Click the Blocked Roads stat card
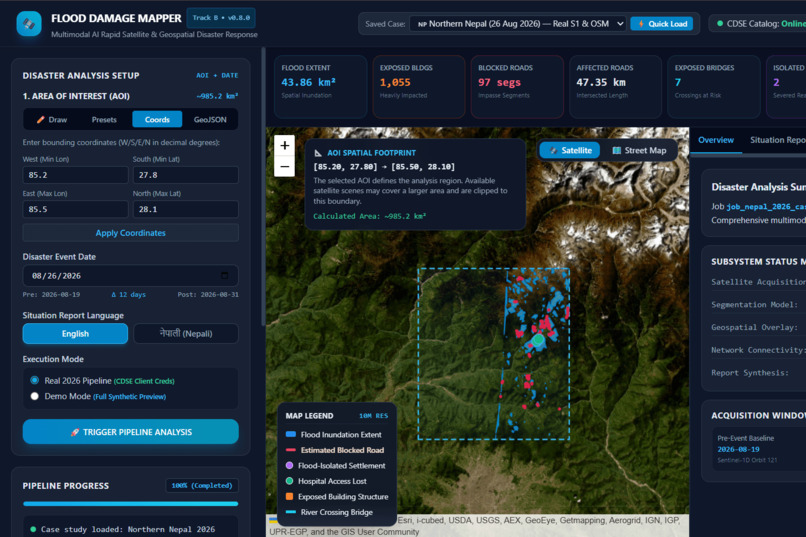 tap(517, 87)
